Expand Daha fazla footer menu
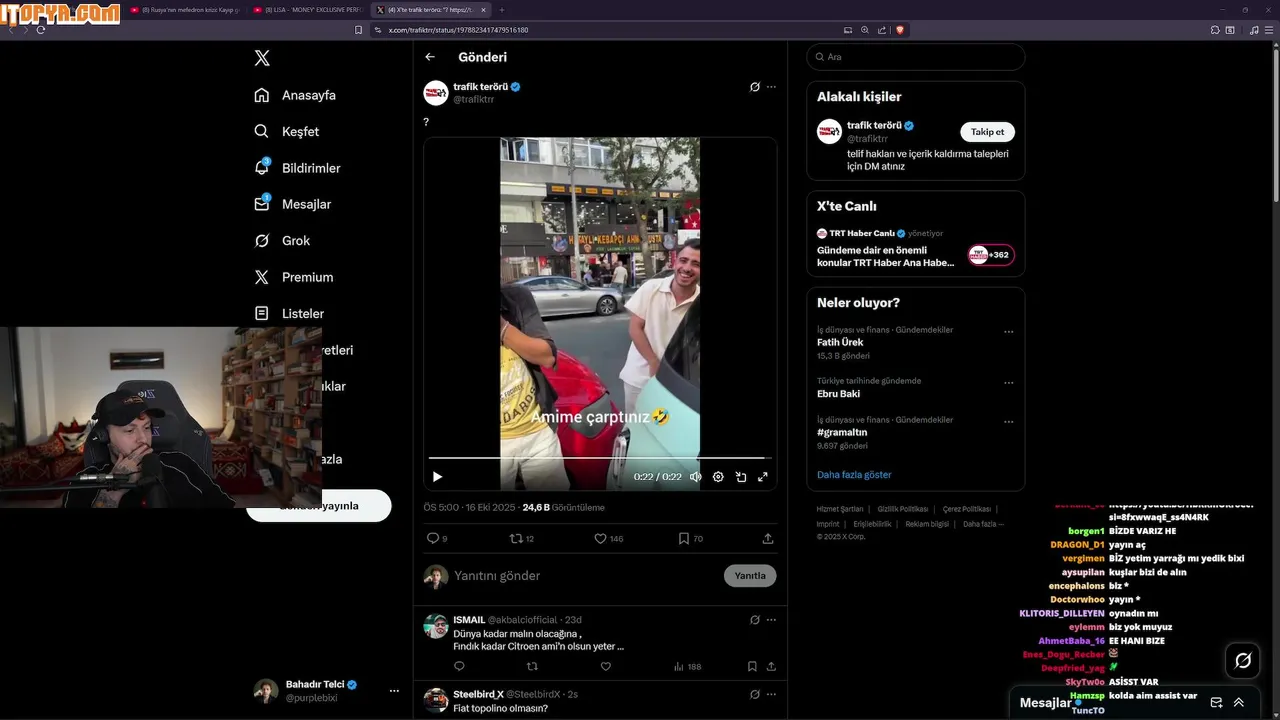The height and width of the screenshot is (720, 1280). pos(983,524)
